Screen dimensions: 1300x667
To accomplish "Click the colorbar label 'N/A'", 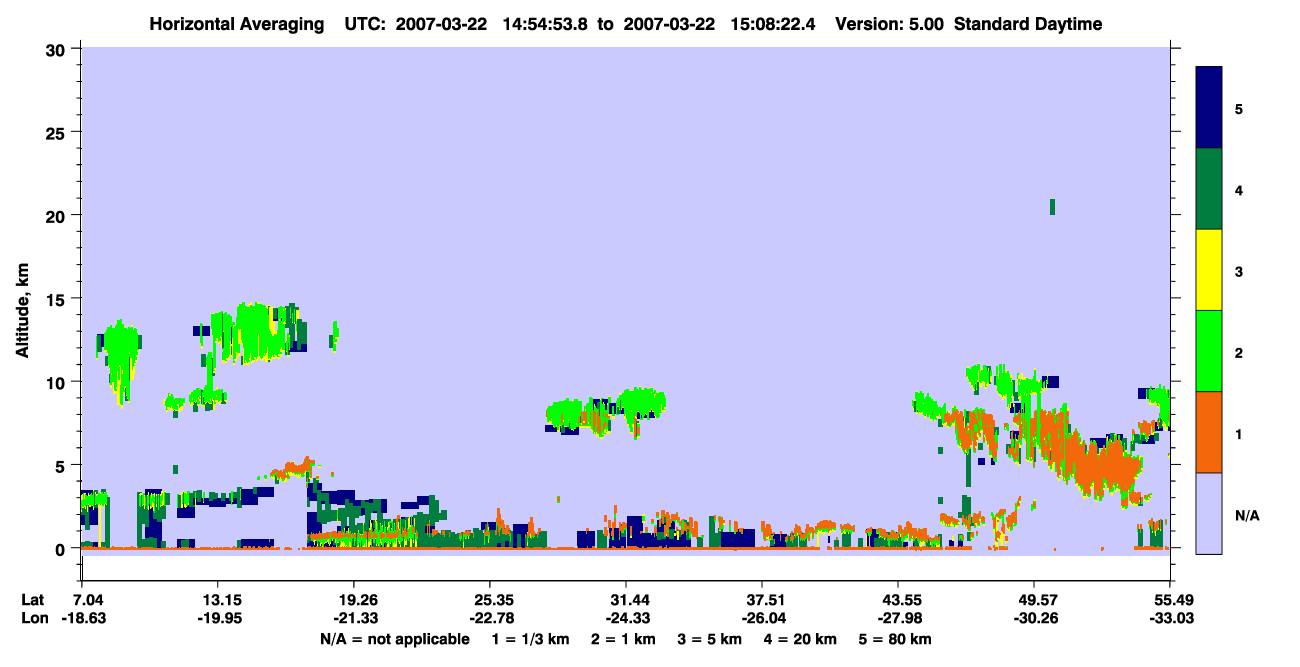I will 1246,515.
